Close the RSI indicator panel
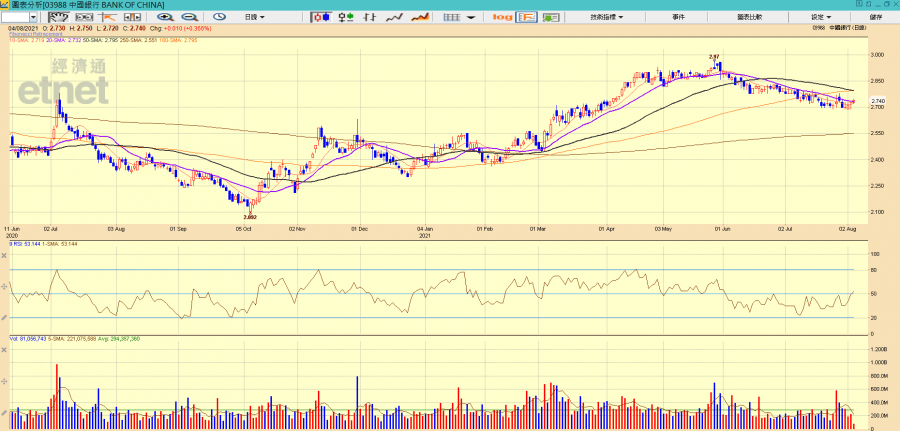Viewport: 900px width, 431px height. coord(4,255)
